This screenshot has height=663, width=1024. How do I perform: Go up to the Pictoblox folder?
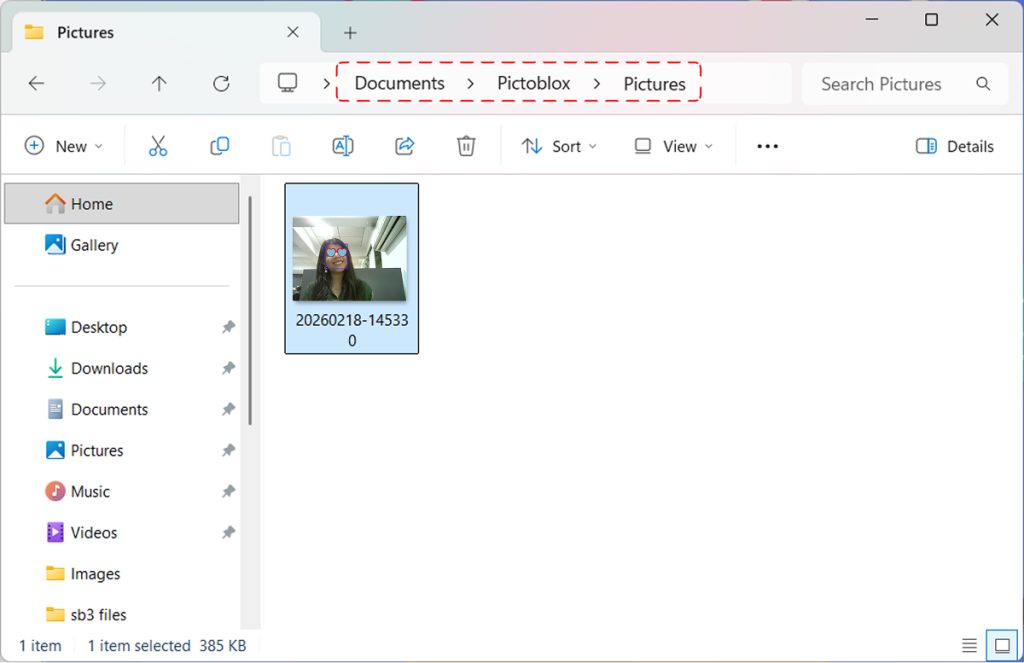pyautogui.click(x=159, y=84)
